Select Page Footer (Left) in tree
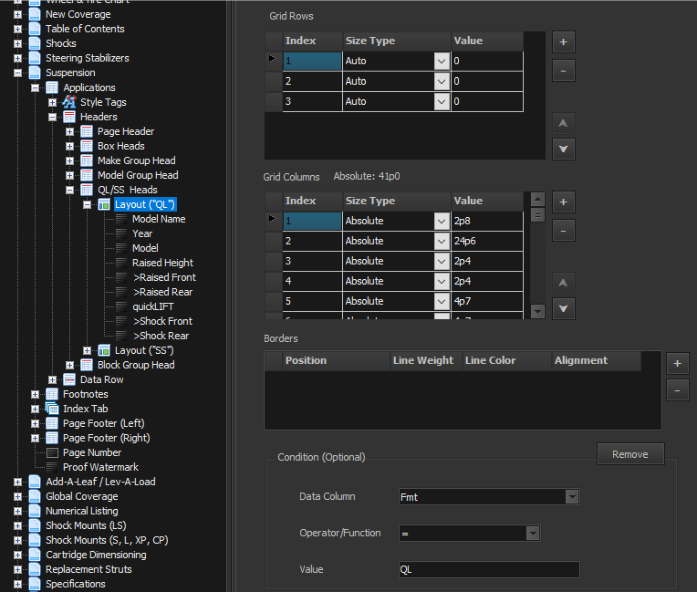 tap(104, 424)
